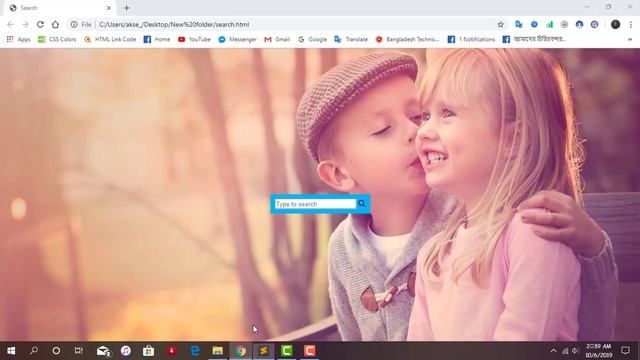This screenshot has height=360, width=640.
Task: Open the Messenger bookmark
Action: (x=238, y=39)
